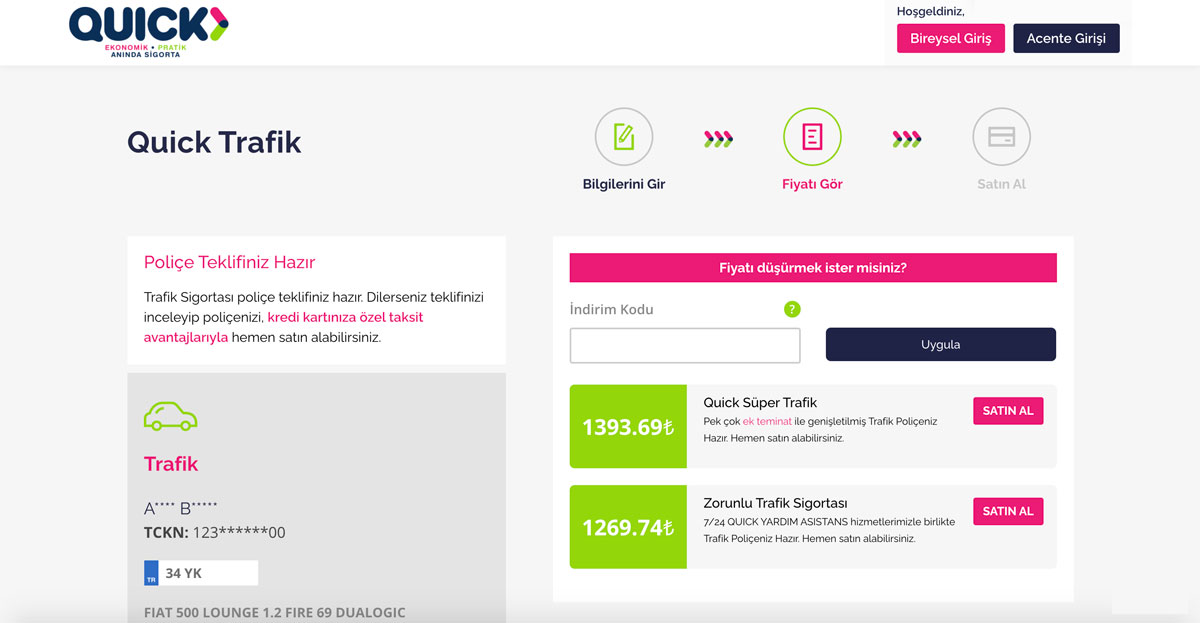Click the masked name A**** B*****
The image size is (1200, 623).
pos(180,508)
